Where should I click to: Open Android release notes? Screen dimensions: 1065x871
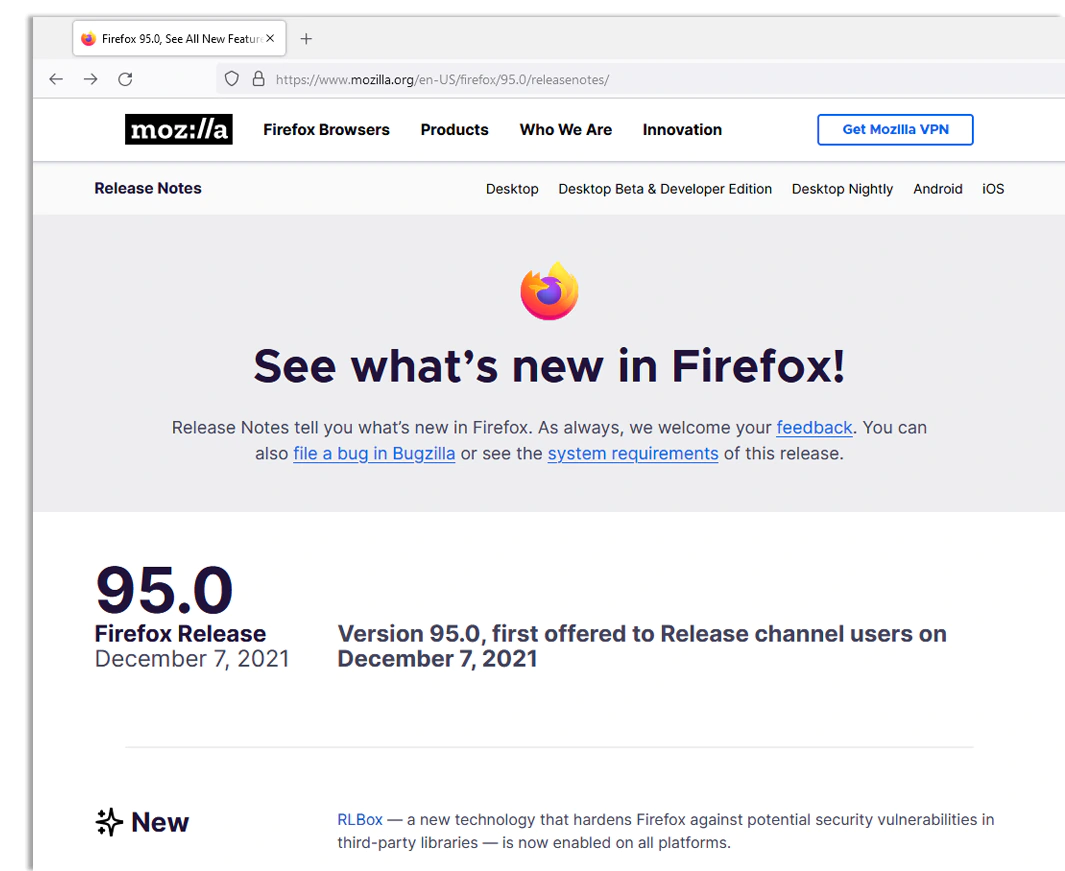937,189
